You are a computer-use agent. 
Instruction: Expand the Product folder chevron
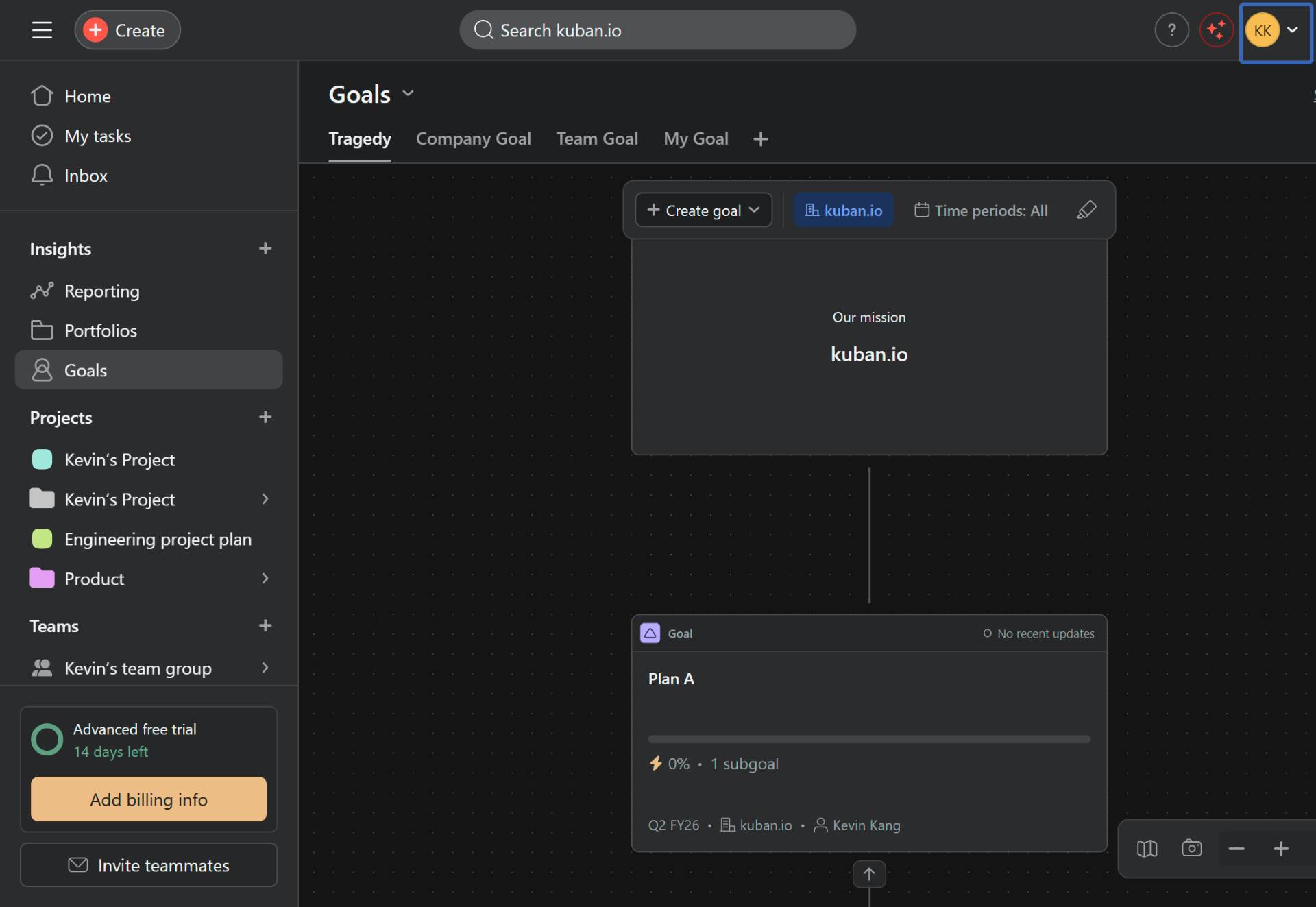[x=265, y=579]
